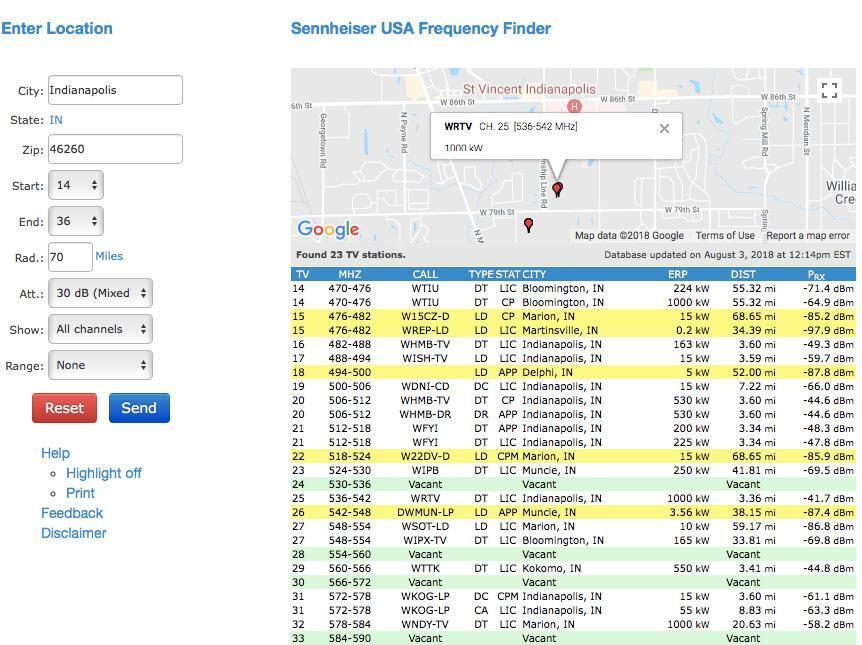Select the WRTV map marker pin

pyautogui.click(x=557, y=187)
